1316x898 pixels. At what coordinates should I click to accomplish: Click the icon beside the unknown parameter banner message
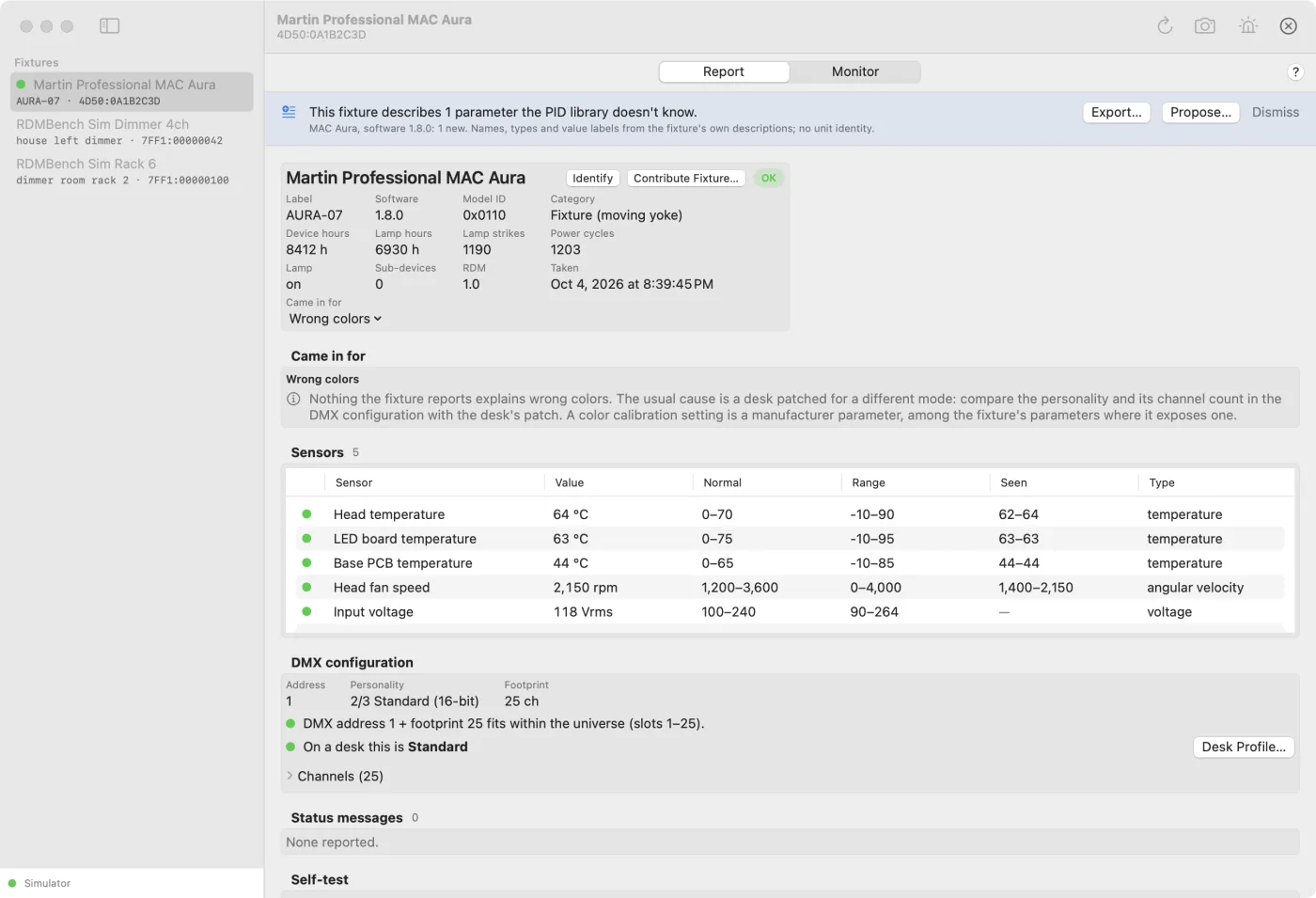tap(290, 112)
